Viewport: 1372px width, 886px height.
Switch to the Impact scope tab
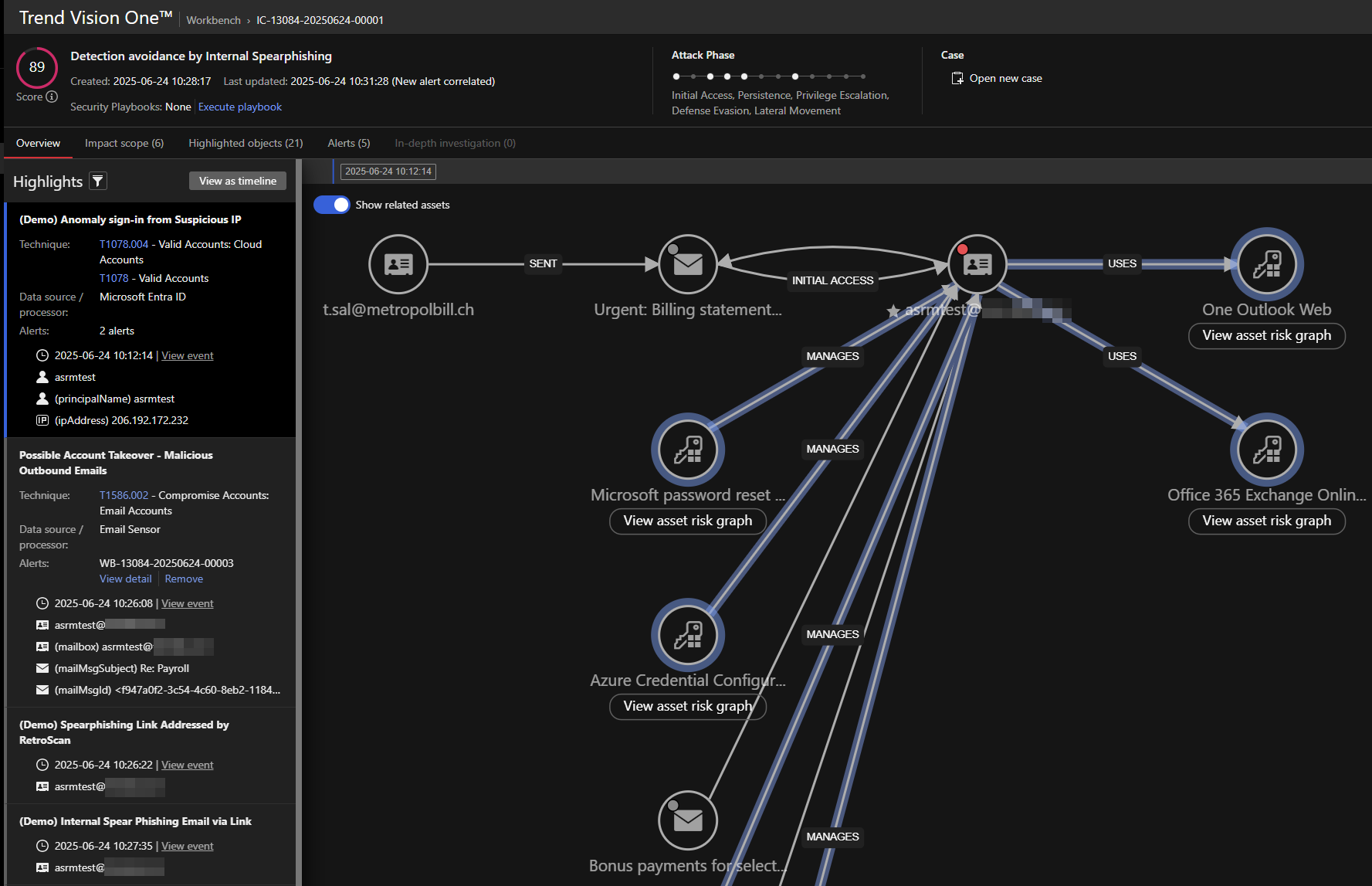pos(124,143)
